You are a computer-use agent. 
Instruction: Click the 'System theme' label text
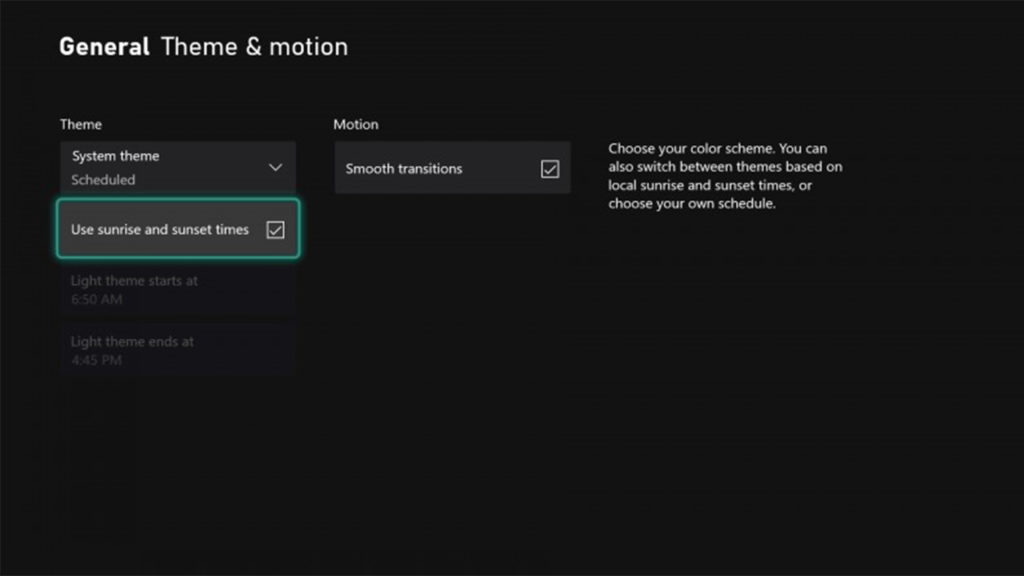115,156
